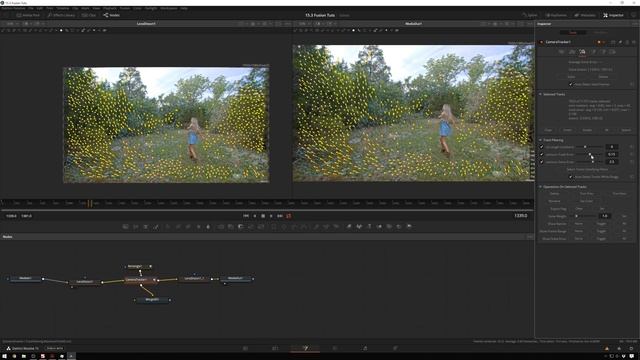Open Windows Start menu
640x360 pixels.
pos(4,356)
